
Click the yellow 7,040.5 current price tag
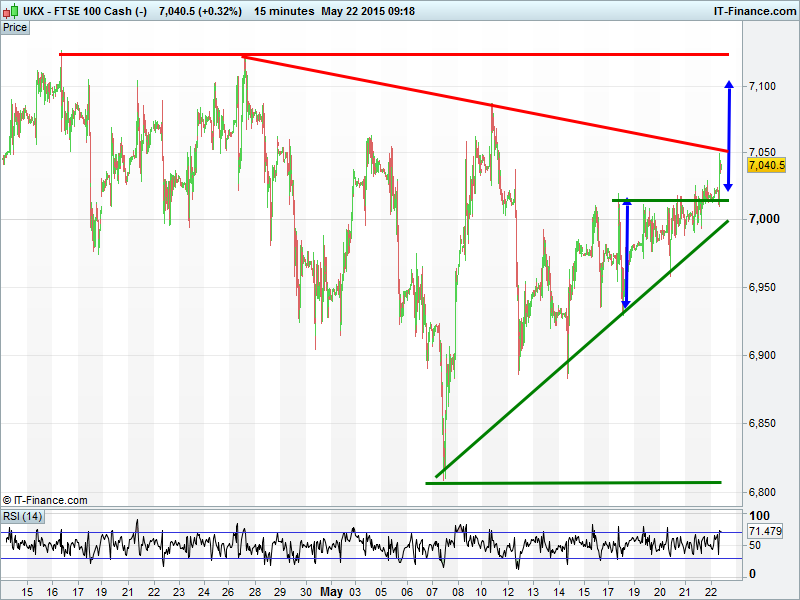pos(766,165)
